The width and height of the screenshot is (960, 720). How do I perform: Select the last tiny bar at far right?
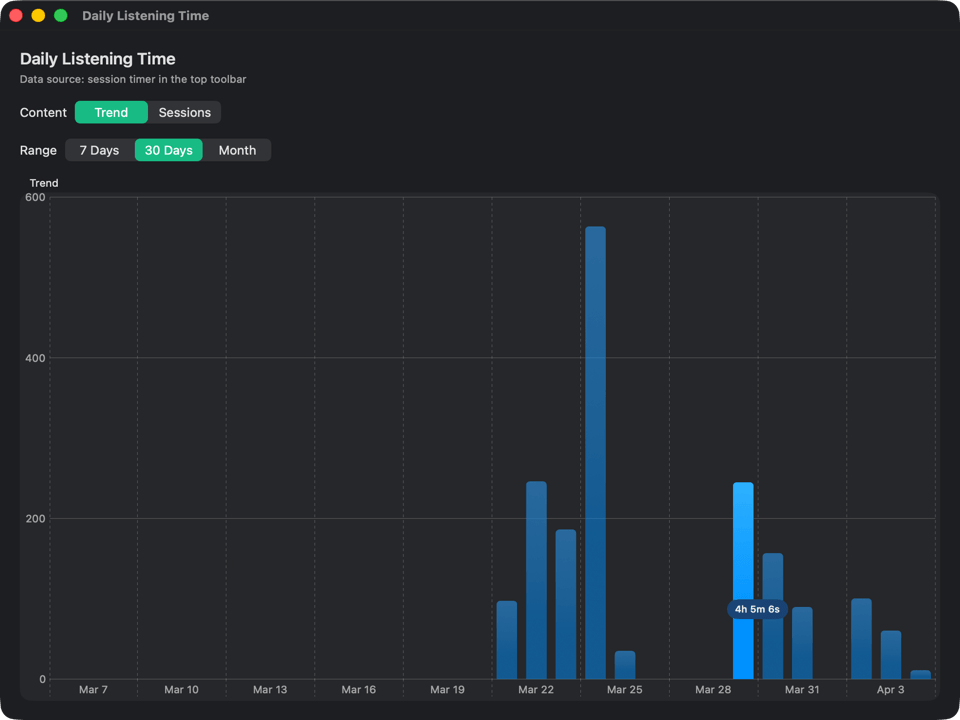click(x=920, y=675)
